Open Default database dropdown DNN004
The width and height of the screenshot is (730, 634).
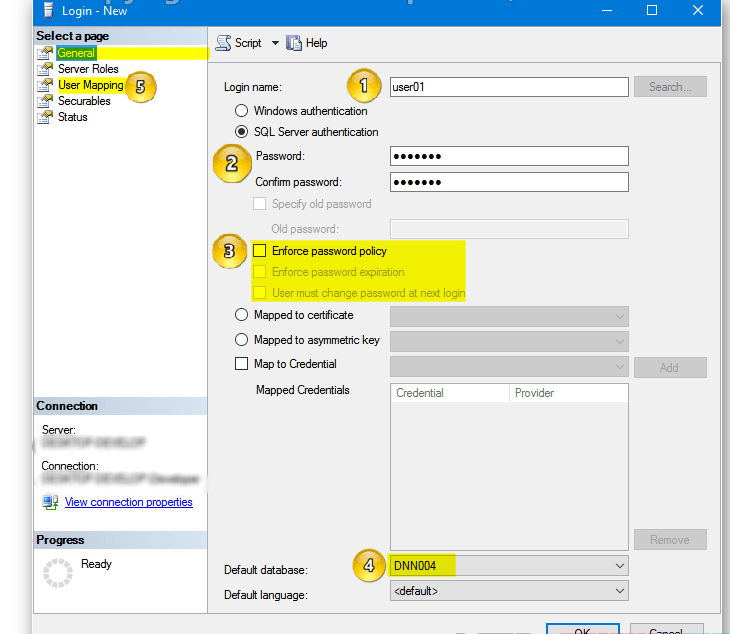(x=509, y=566)
